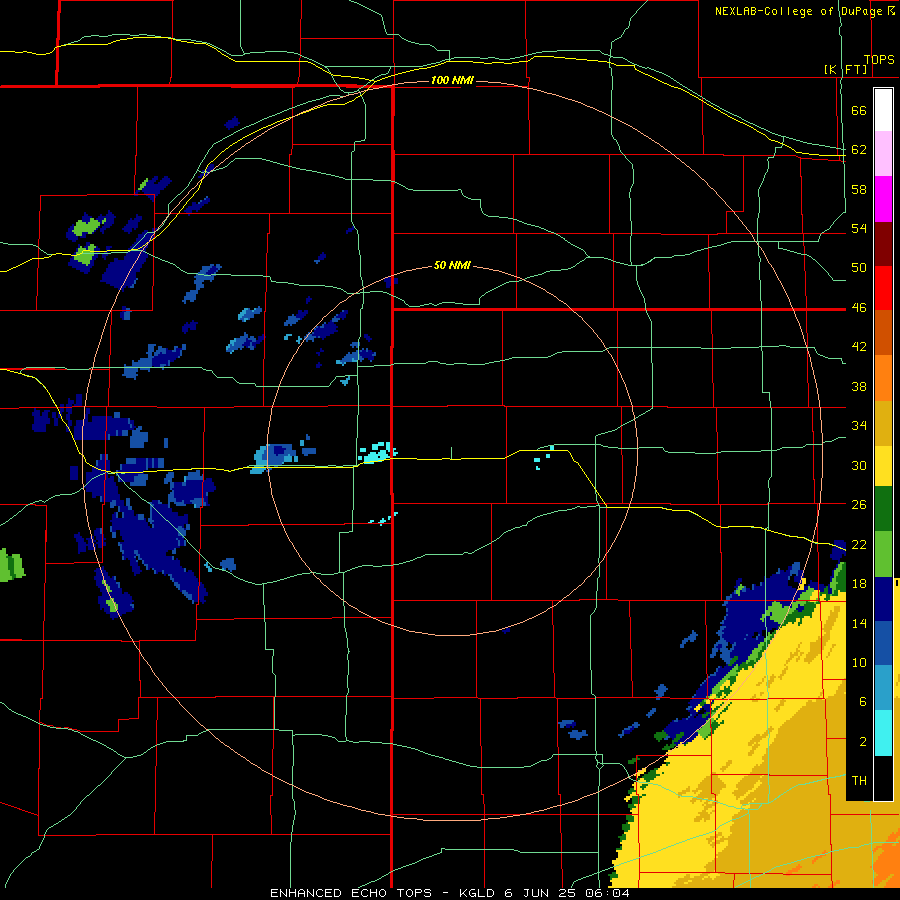The image size is (900, 900).
Task: Click the TH label on the legend scale
Action: [859, 780]
